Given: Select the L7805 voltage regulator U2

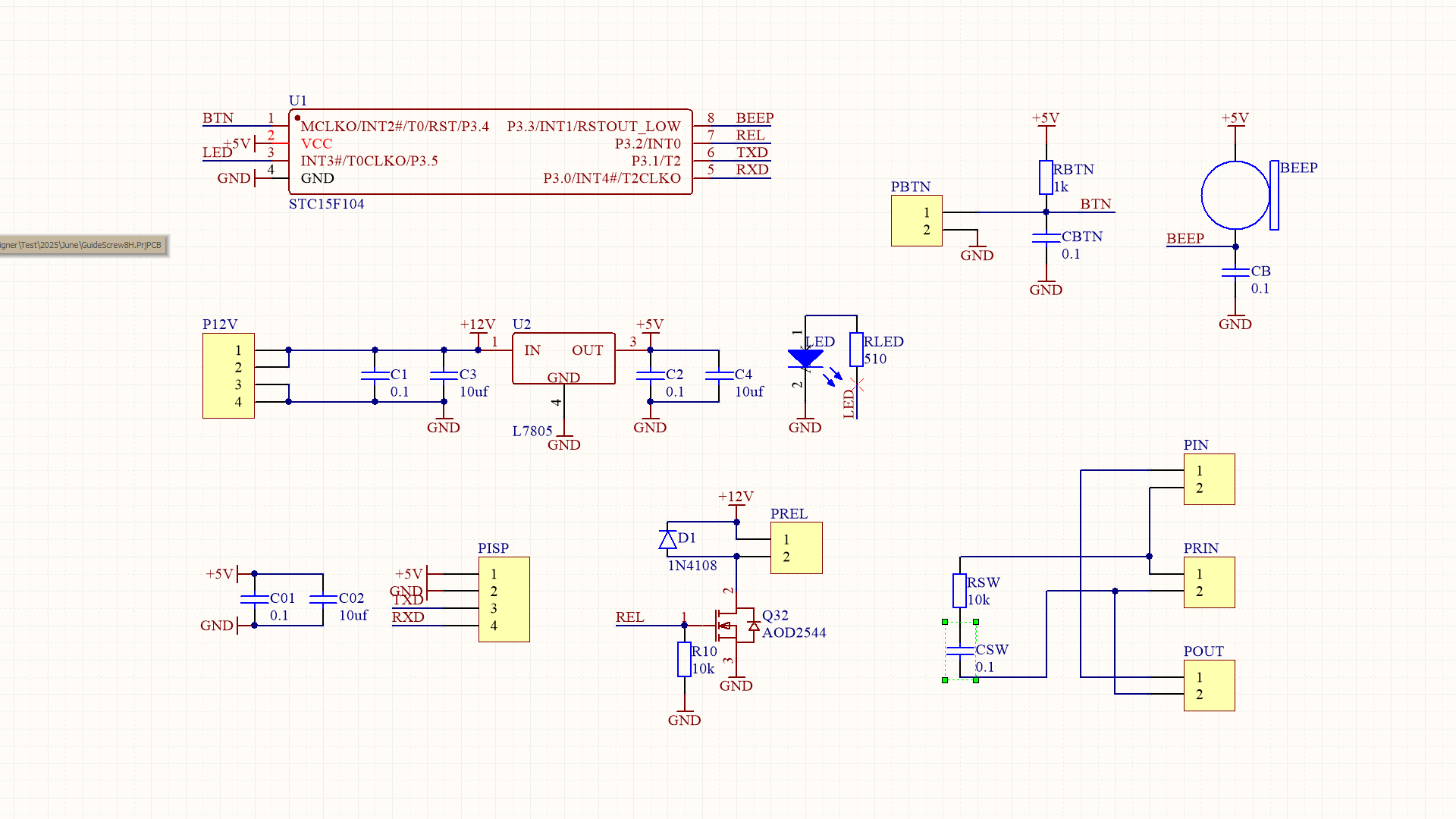Looking at the screenshot, I should coord(563,356).
